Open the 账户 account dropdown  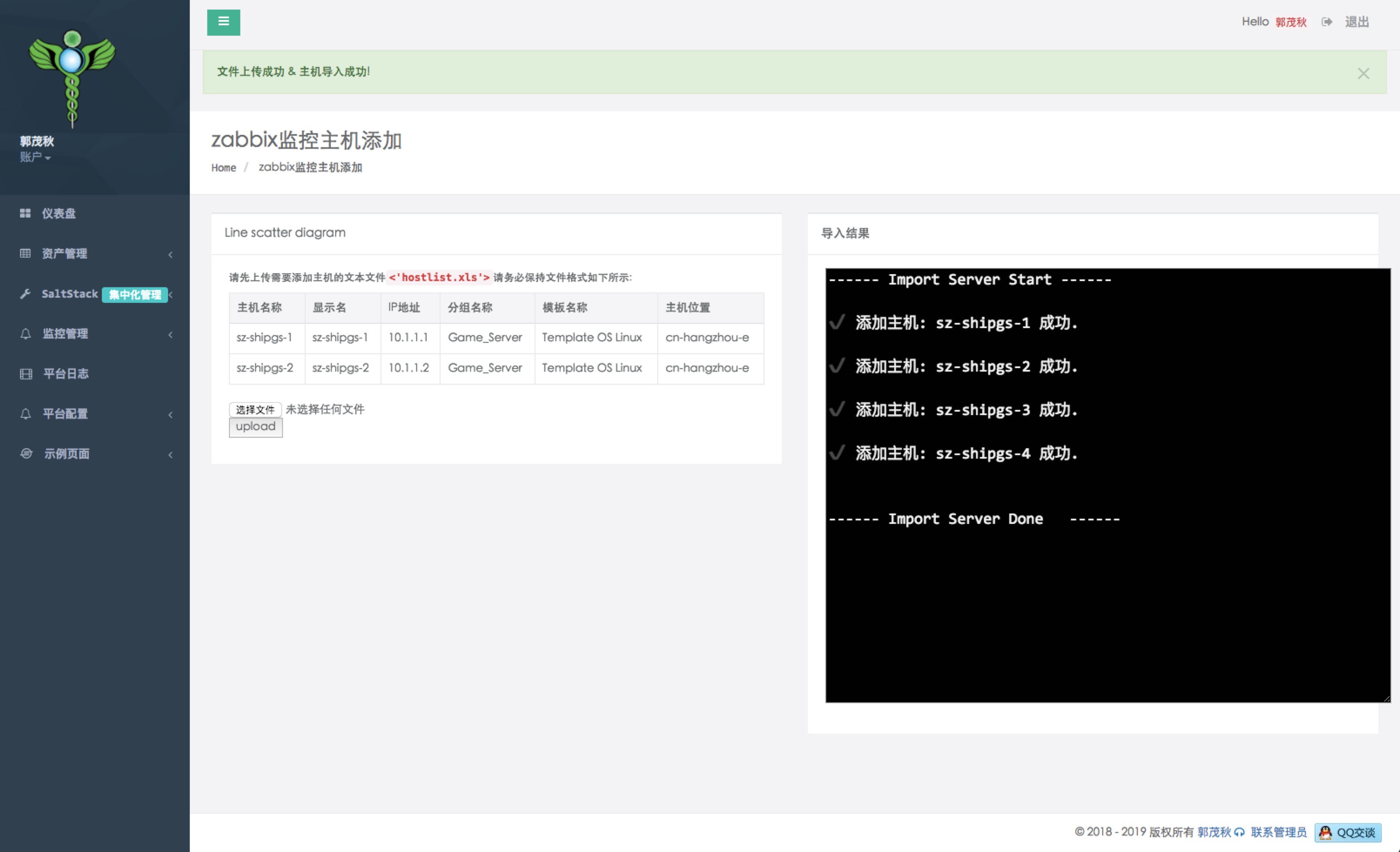(x=35, y=158)
